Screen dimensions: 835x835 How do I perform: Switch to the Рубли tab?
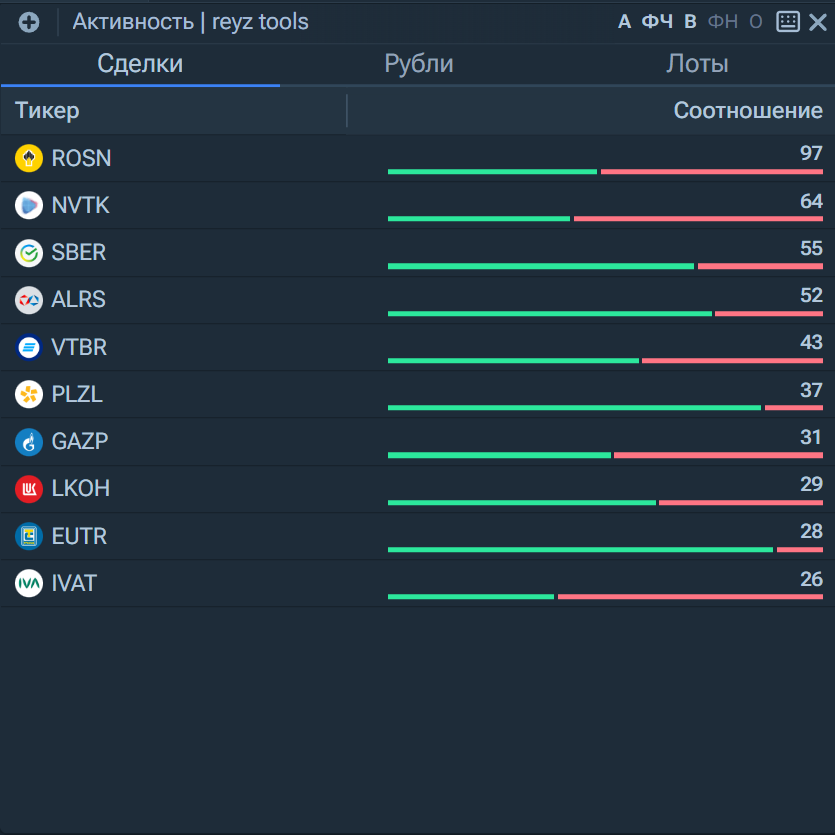[x=419, y=64]
